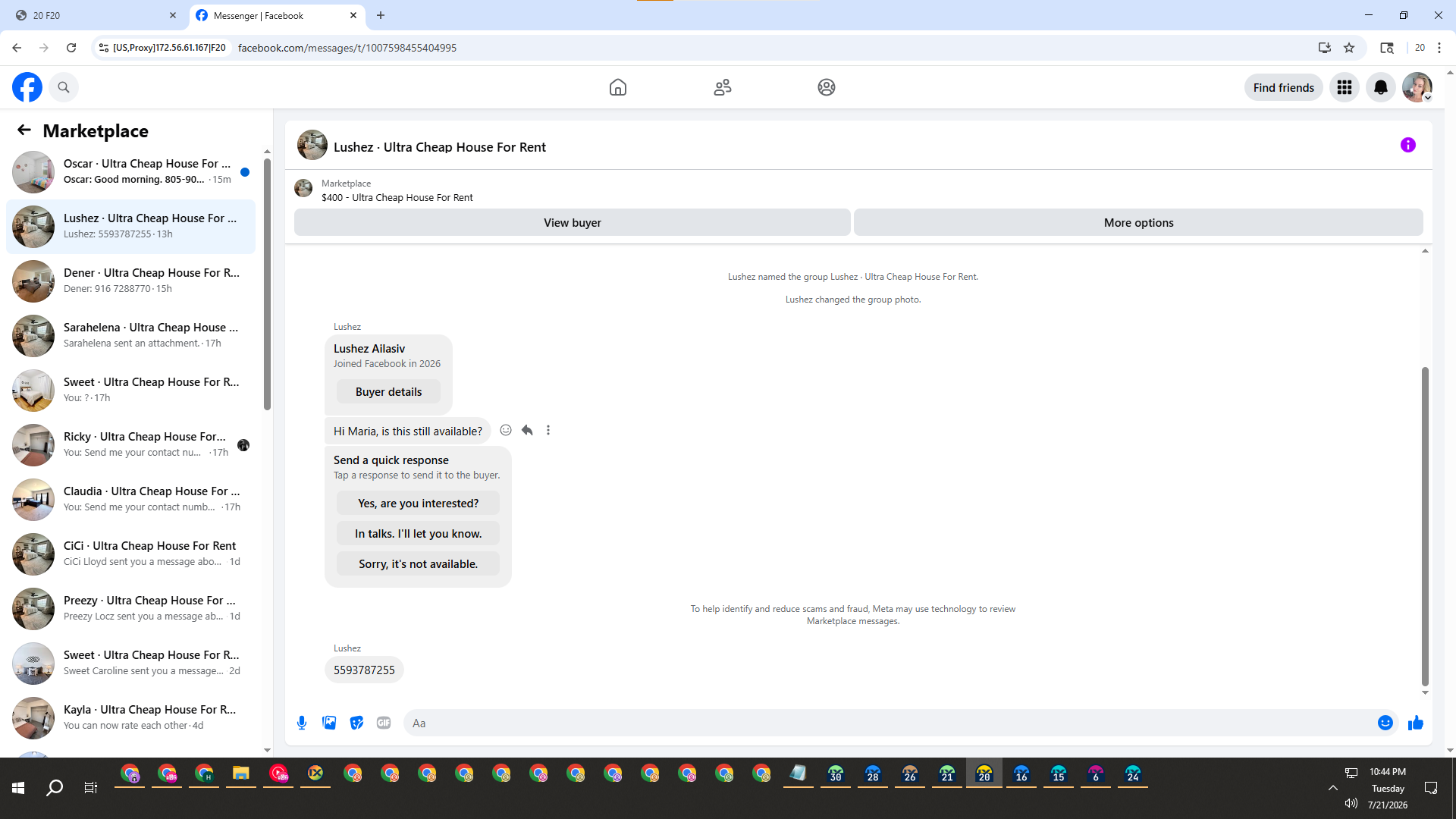Send quick response 'Yes, are you interested?'

[x=418, y=503]
